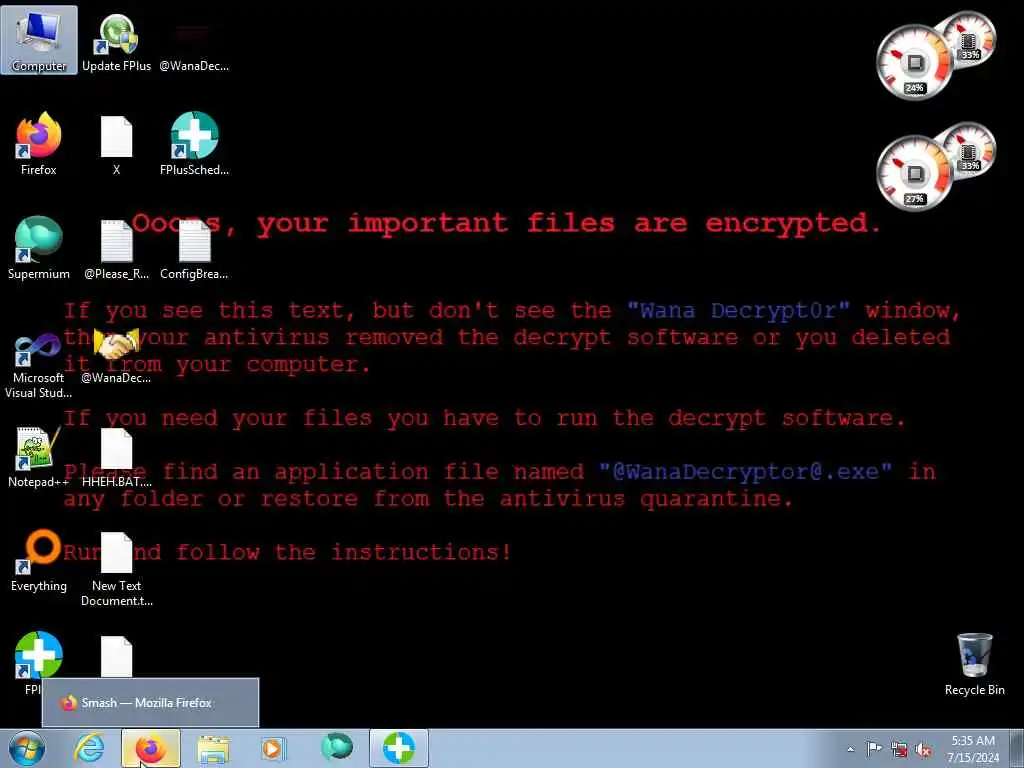Select the handshake @WanaDec... icon
The width and height of the screenshot is (1024, 768).
tap(116, 356)
